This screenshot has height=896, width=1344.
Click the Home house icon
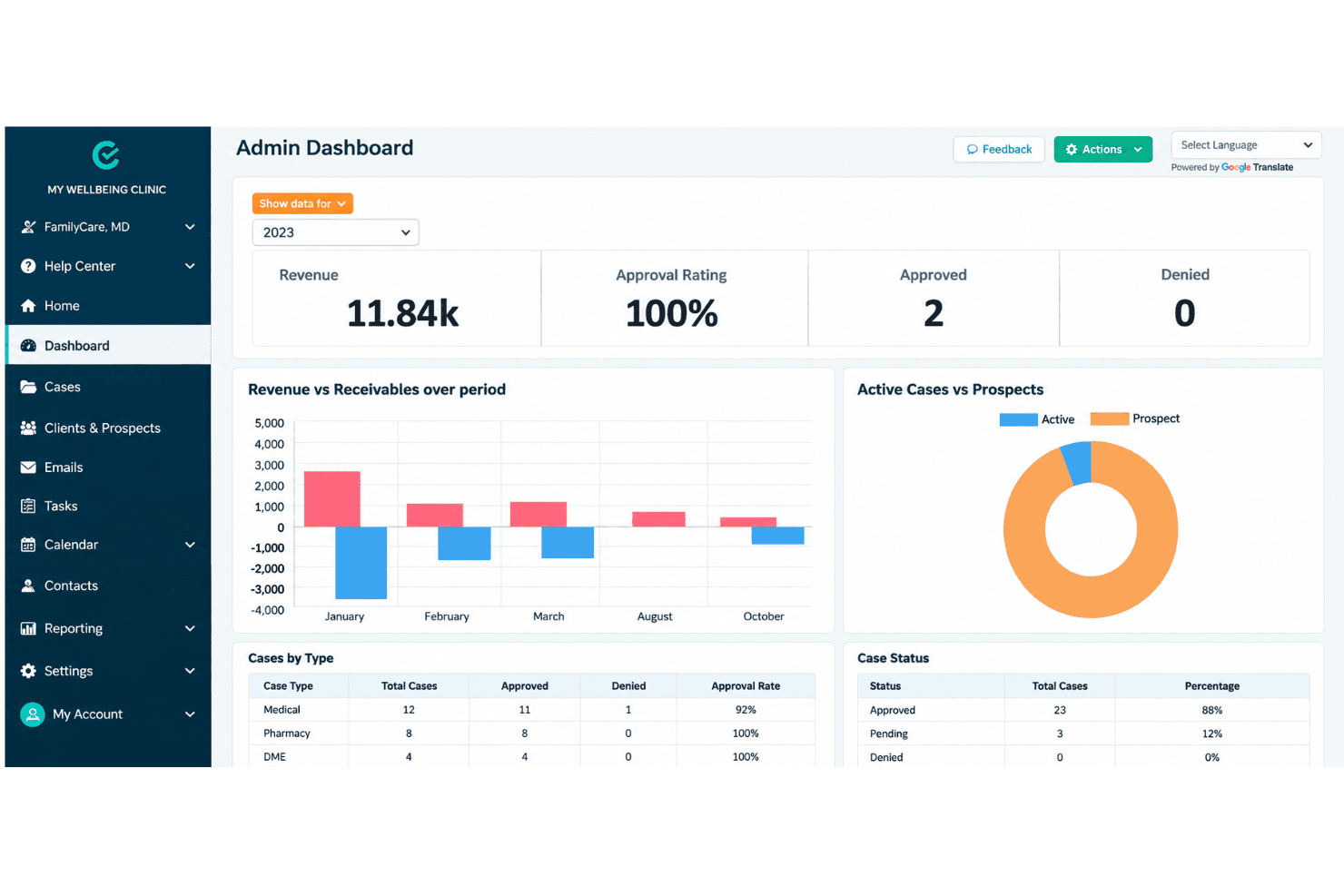(28, 306)
